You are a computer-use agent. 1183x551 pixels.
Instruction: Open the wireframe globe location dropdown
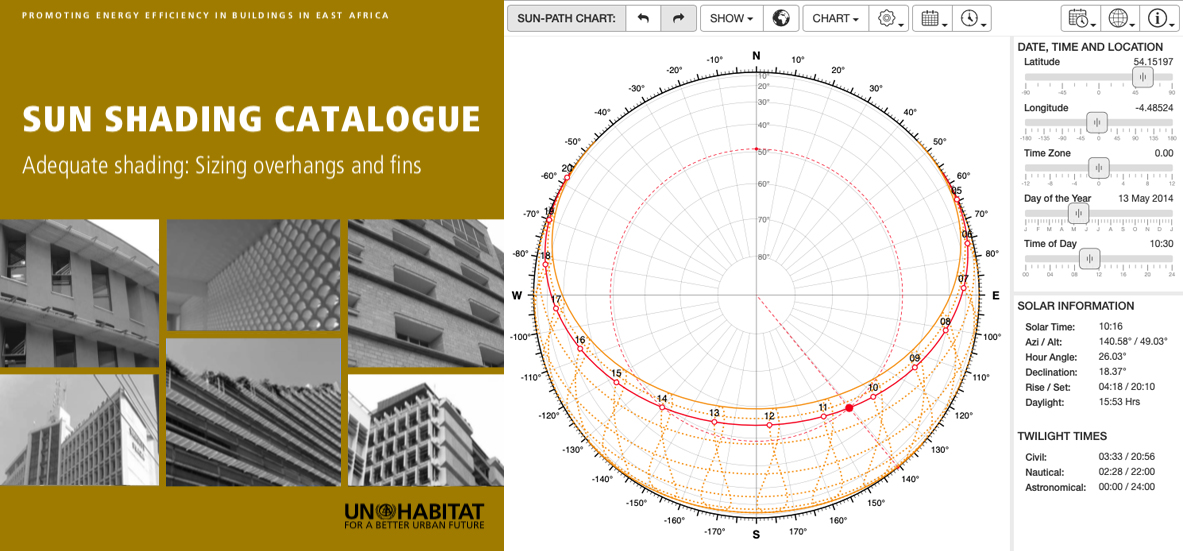(1120, 19)
